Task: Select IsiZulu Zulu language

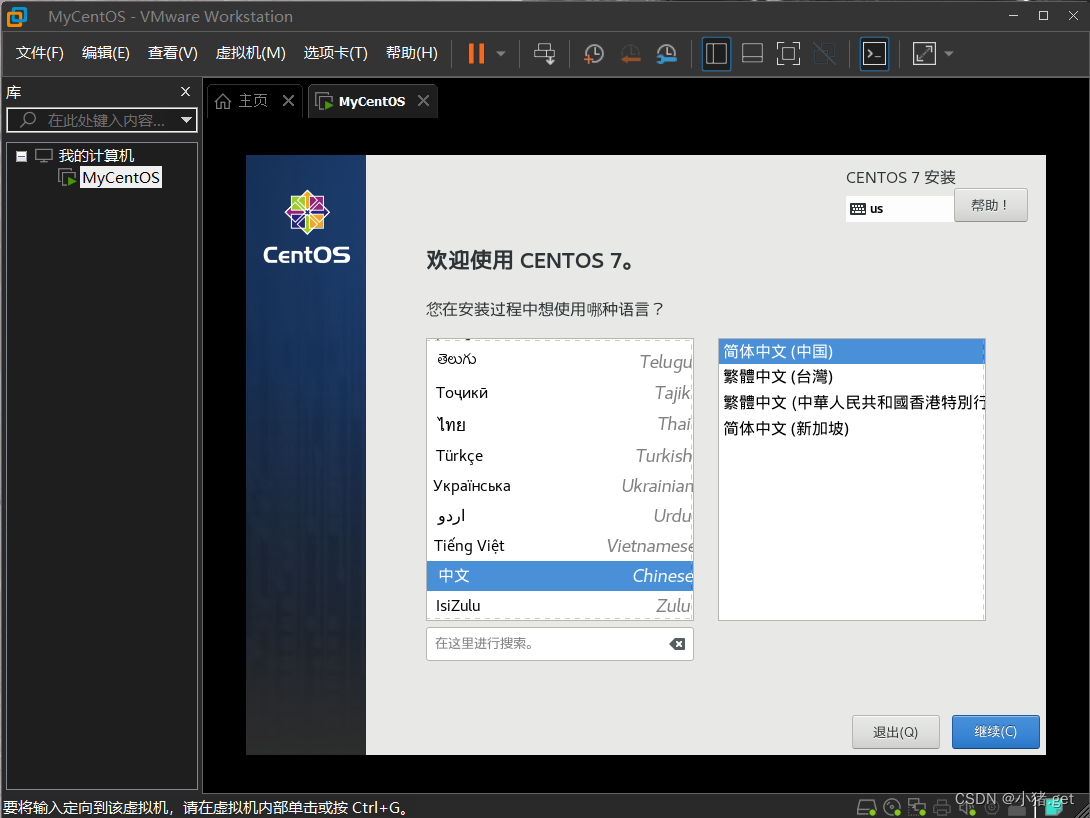Action: click(560, 605)
